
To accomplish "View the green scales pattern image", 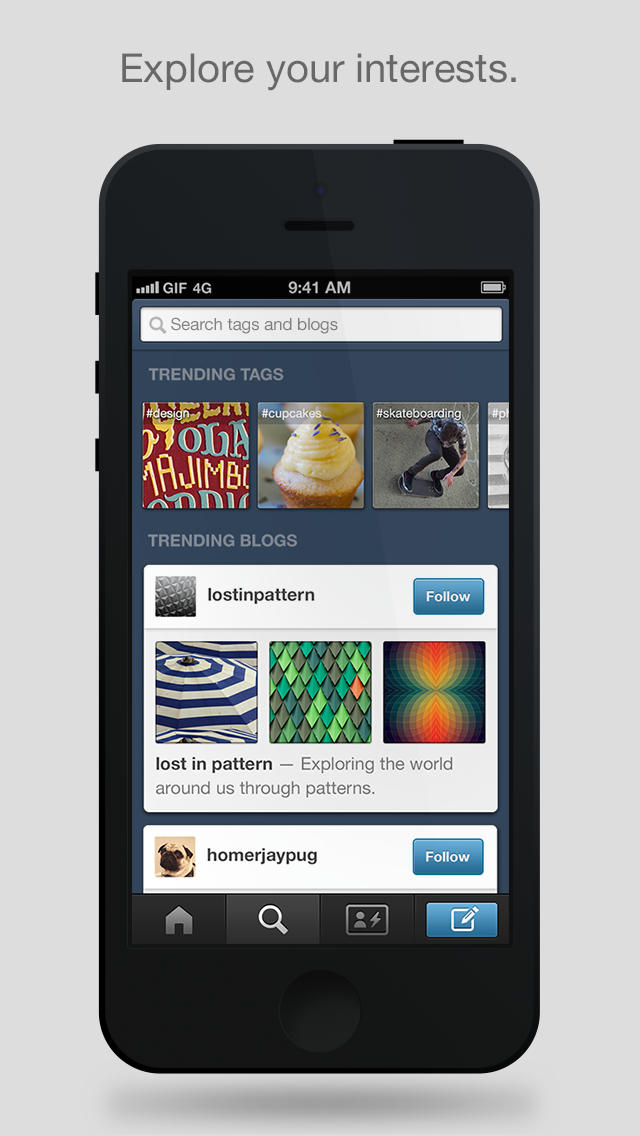I will click(320, 692).
